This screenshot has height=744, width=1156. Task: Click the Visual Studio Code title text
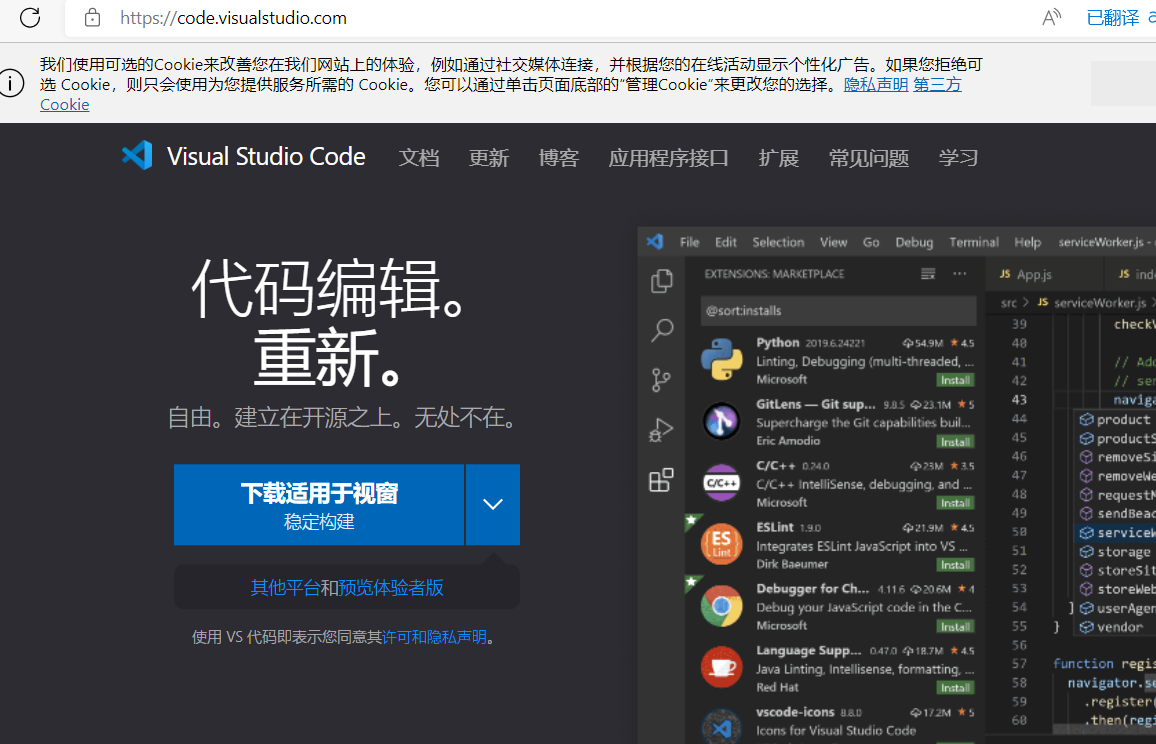[x=266, y=156]
